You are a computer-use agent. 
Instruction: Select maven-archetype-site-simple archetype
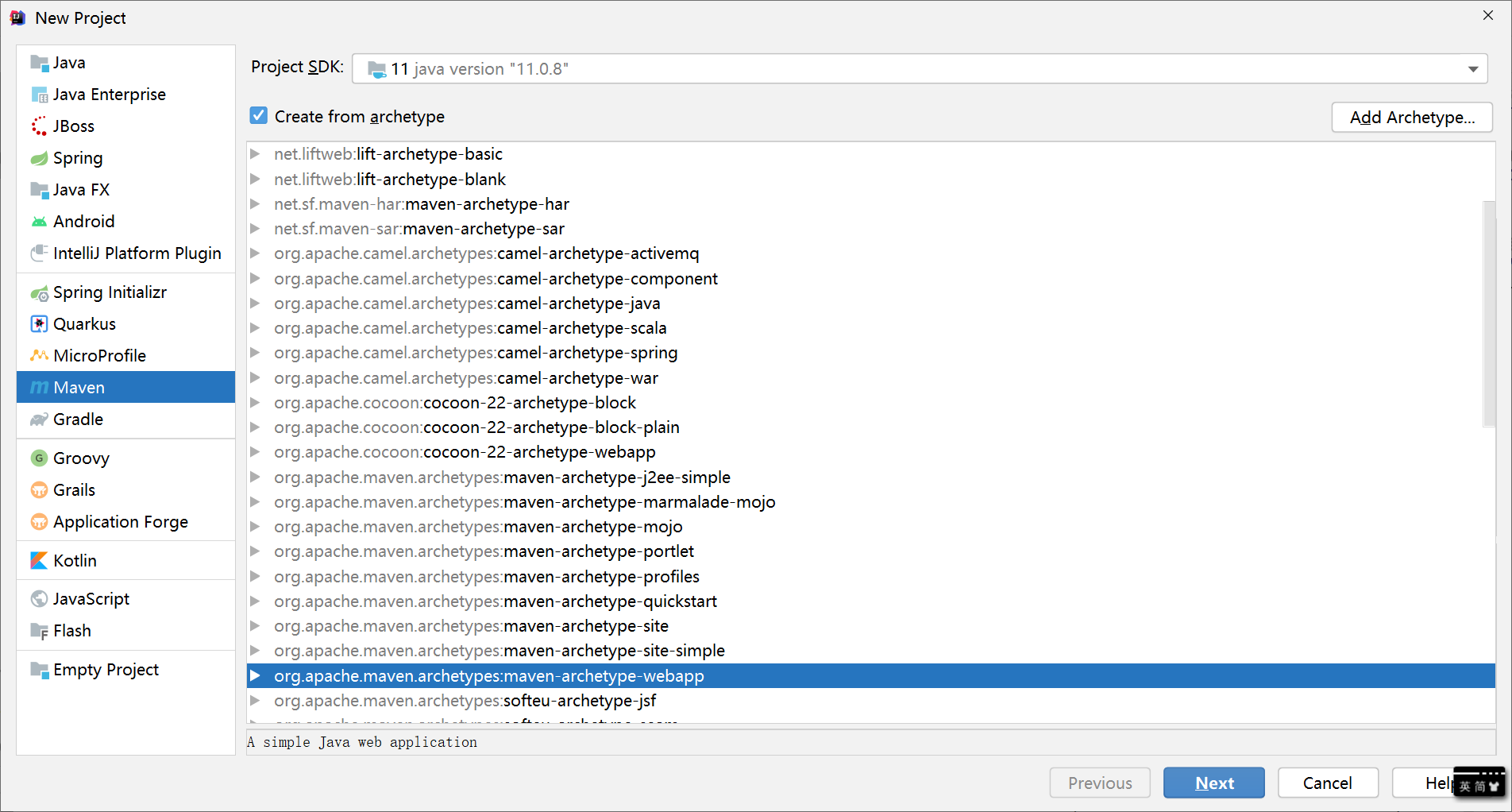point(870,651)
